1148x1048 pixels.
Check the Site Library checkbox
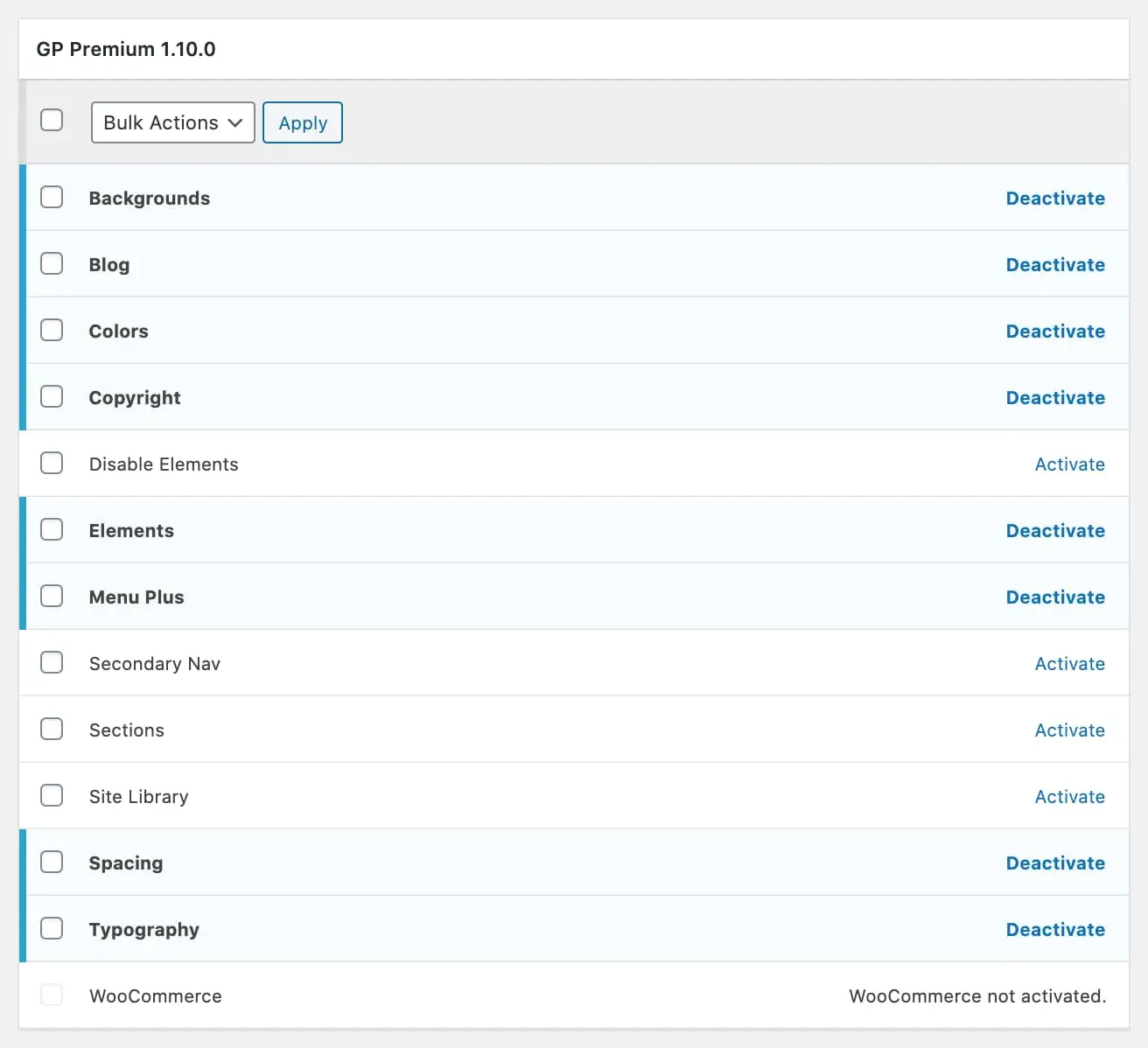tap(52, 795)
